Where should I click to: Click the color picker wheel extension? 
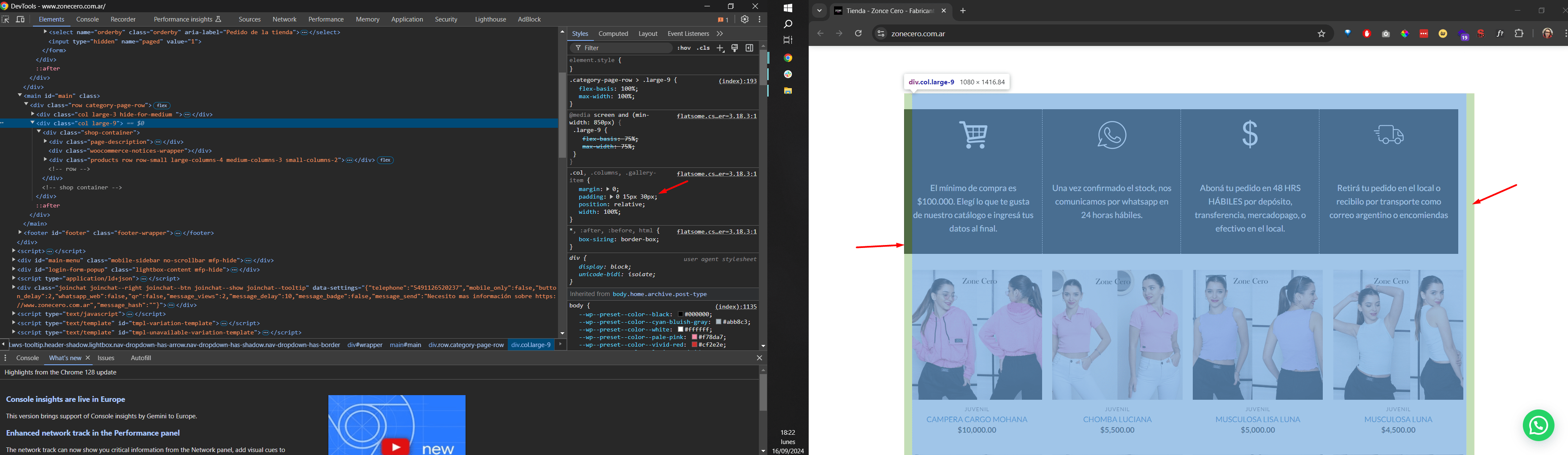pyautogui.click(x=1405, y=34)
